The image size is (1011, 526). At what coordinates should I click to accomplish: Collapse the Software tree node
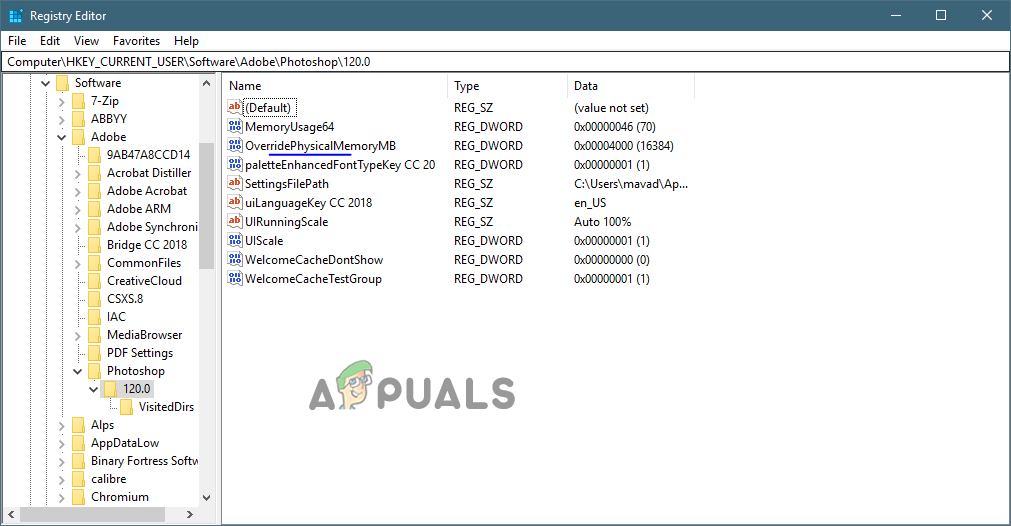tap(45, 83)
